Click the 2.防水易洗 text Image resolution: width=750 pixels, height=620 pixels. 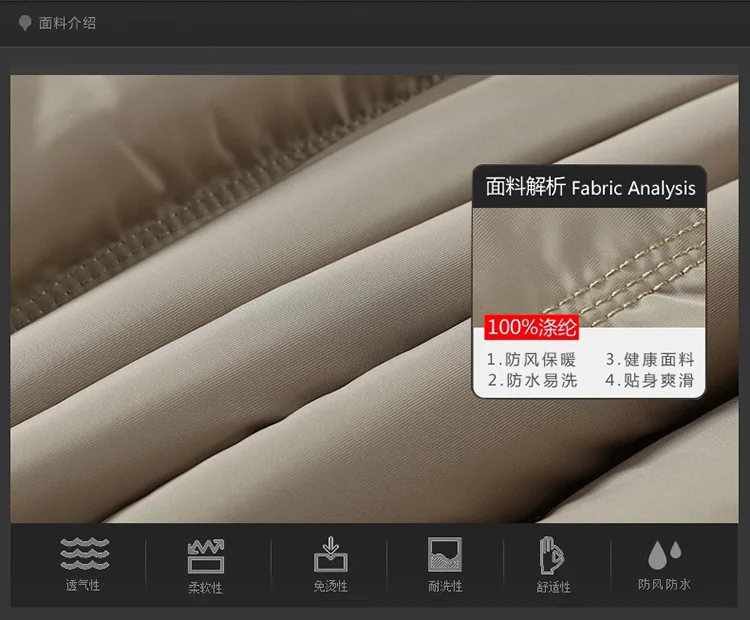[532, 380]
